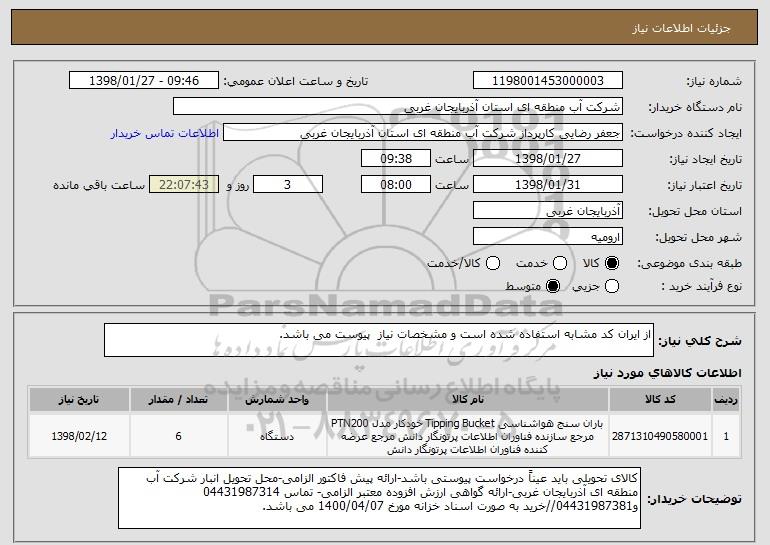This screenshot has width=770, height=545.
Task: Click the ساعت باقی مانده label
Action: coord(99,185)
